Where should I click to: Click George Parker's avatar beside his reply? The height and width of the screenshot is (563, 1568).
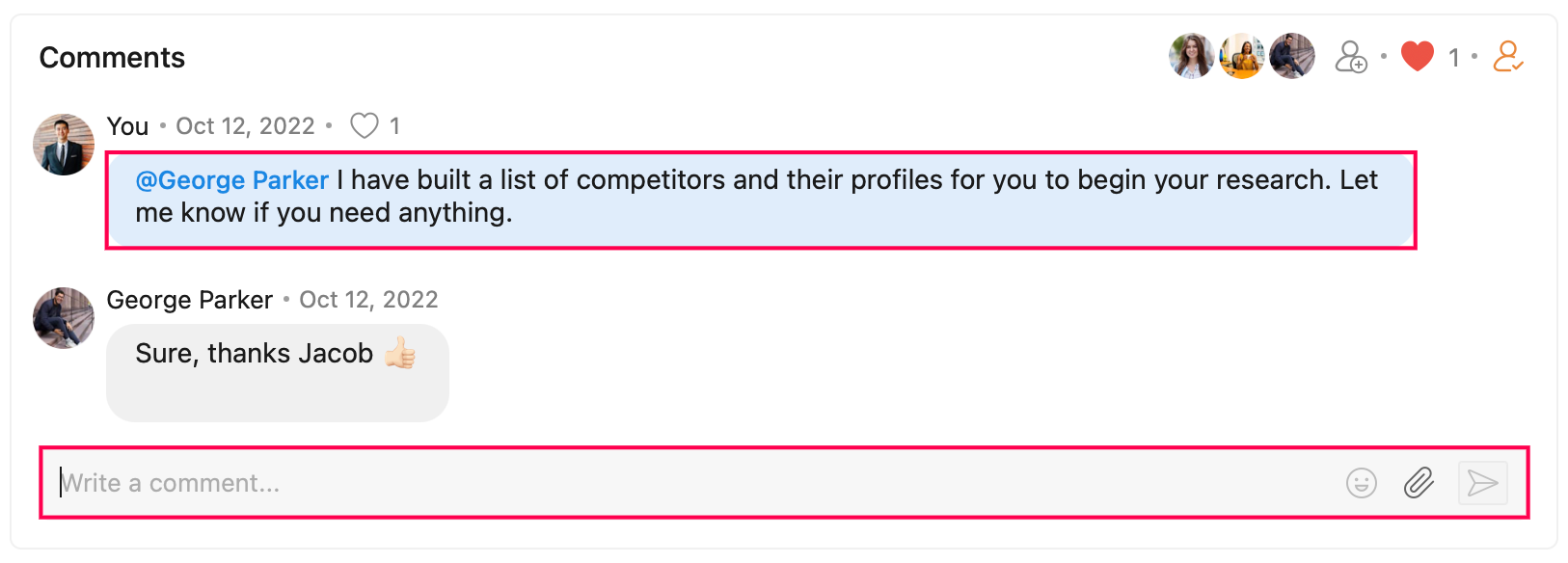pos(64,318)
